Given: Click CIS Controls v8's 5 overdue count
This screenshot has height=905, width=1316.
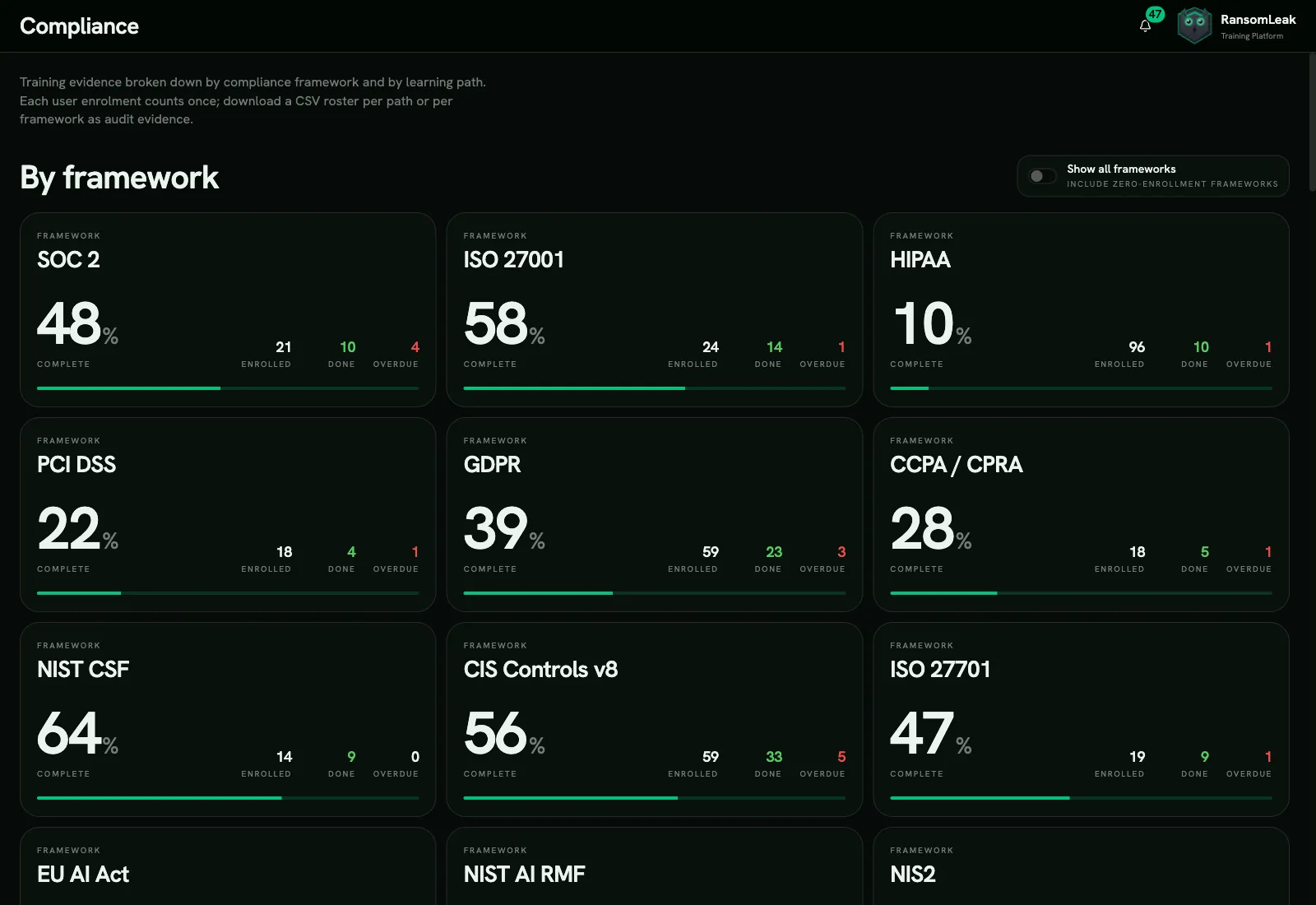Looking at the screenshot, I should [x=841, y=757].
